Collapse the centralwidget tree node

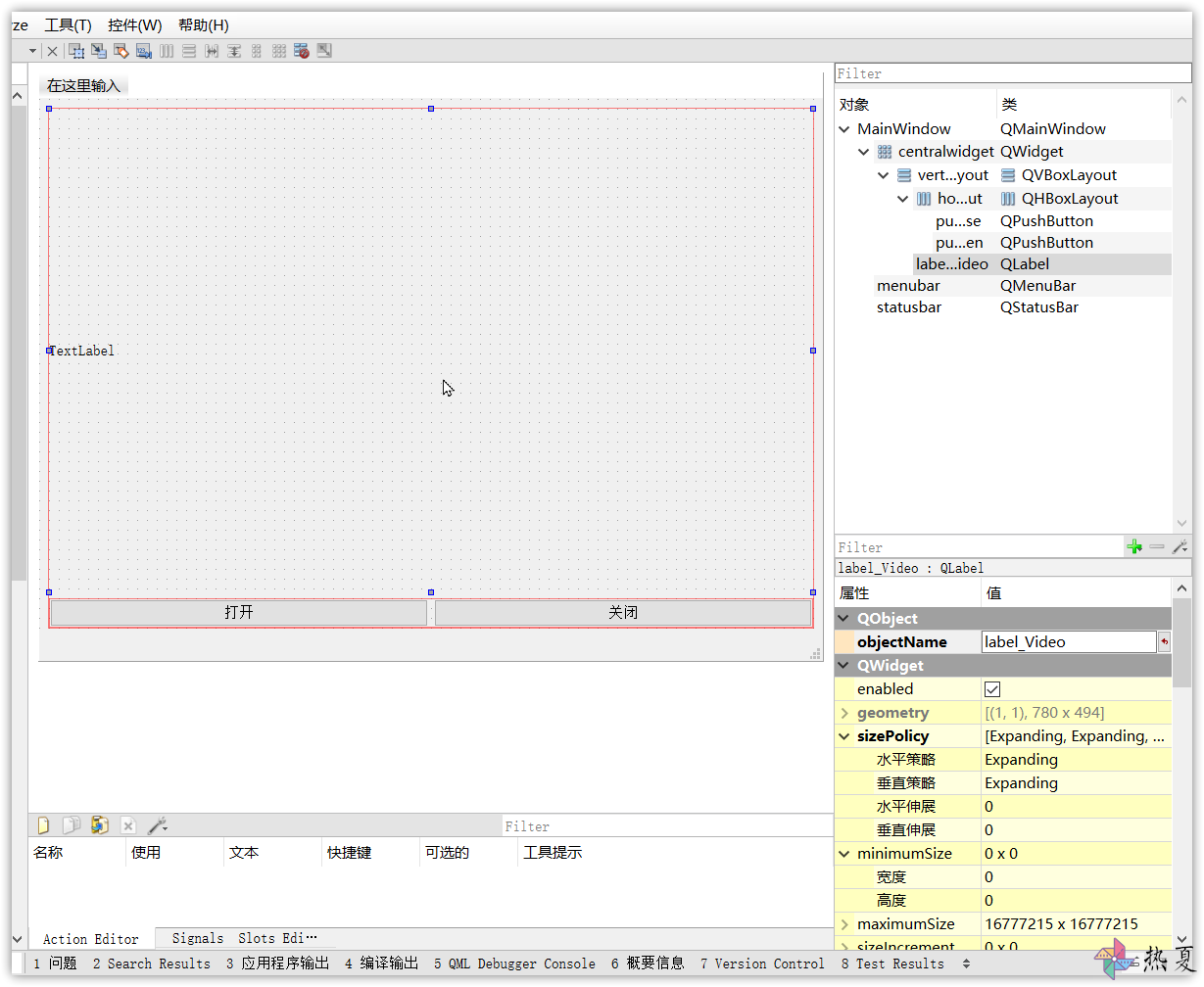tap(863, 152)
